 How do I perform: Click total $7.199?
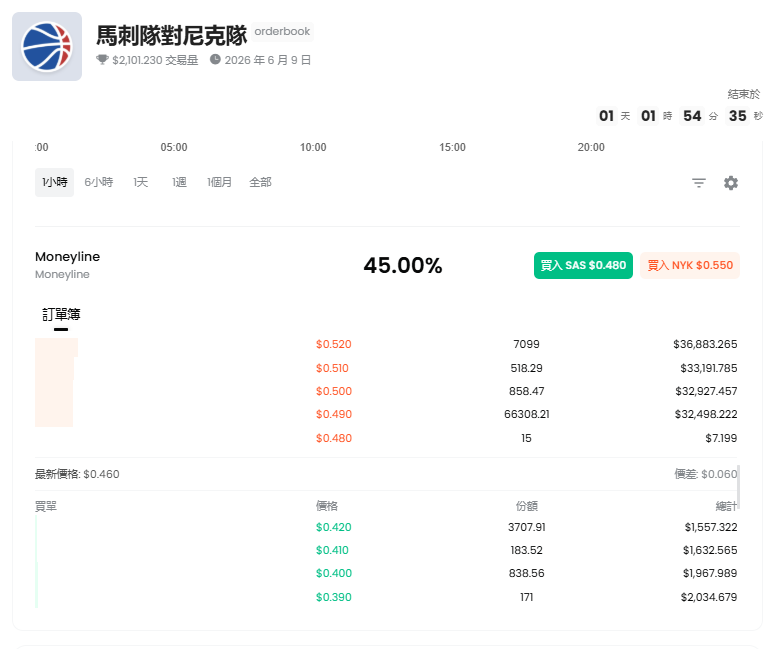(x=721, y=438)
